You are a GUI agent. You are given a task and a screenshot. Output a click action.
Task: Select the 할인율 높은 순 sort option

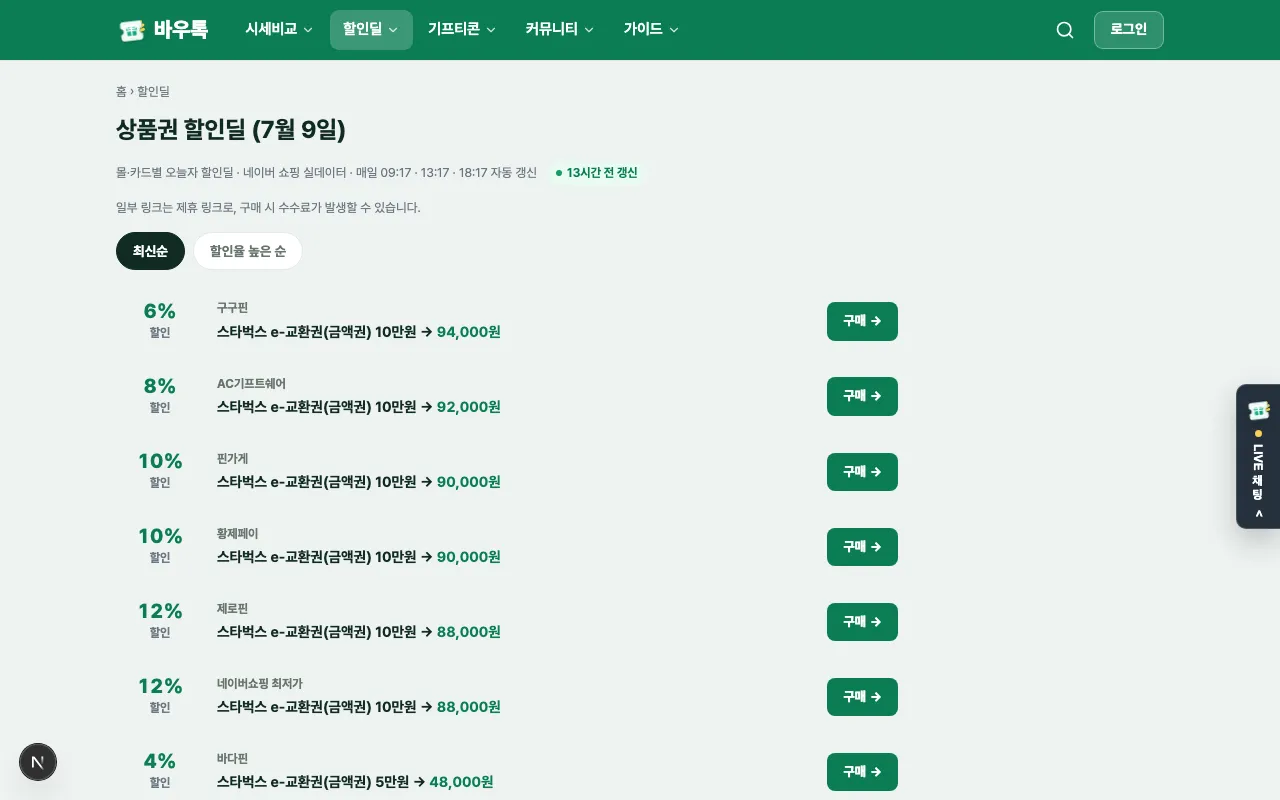coord(247,251)
